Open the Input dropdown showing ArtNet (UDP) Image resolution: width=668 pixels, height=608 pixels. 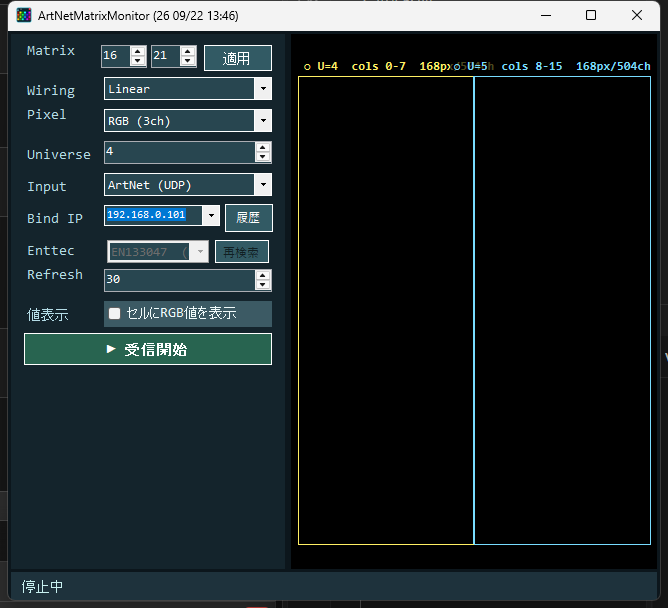click(x=188, y=184)
